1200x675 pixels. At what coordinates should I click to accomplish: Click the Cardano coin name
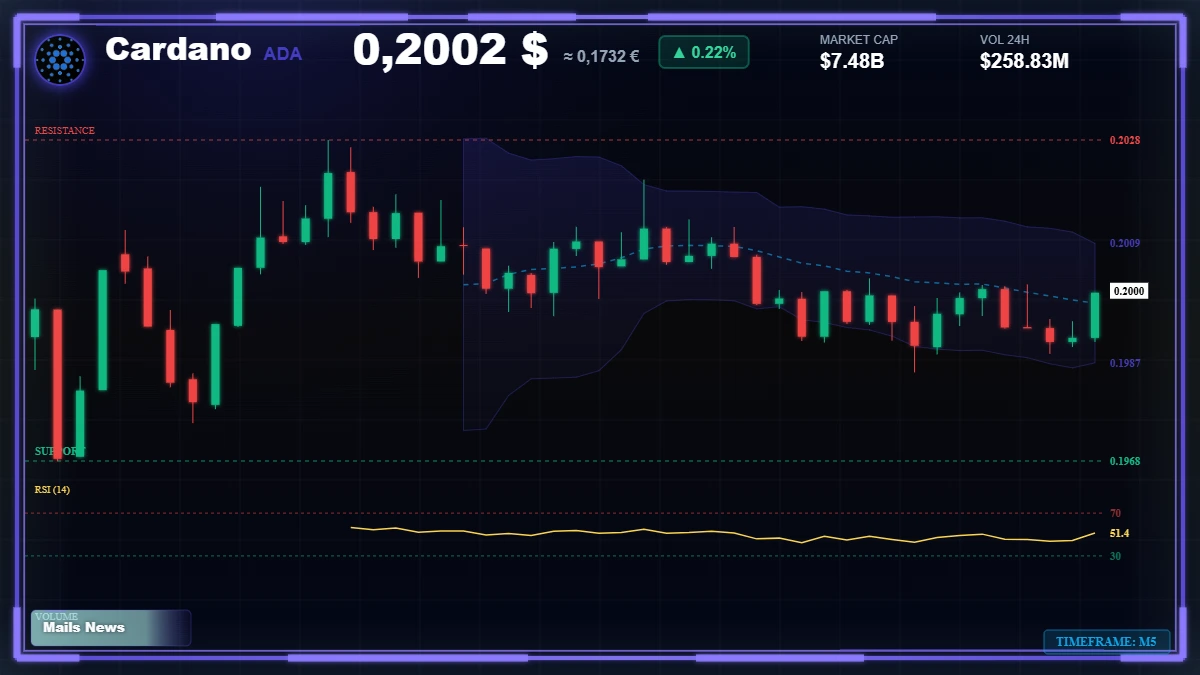178,49
